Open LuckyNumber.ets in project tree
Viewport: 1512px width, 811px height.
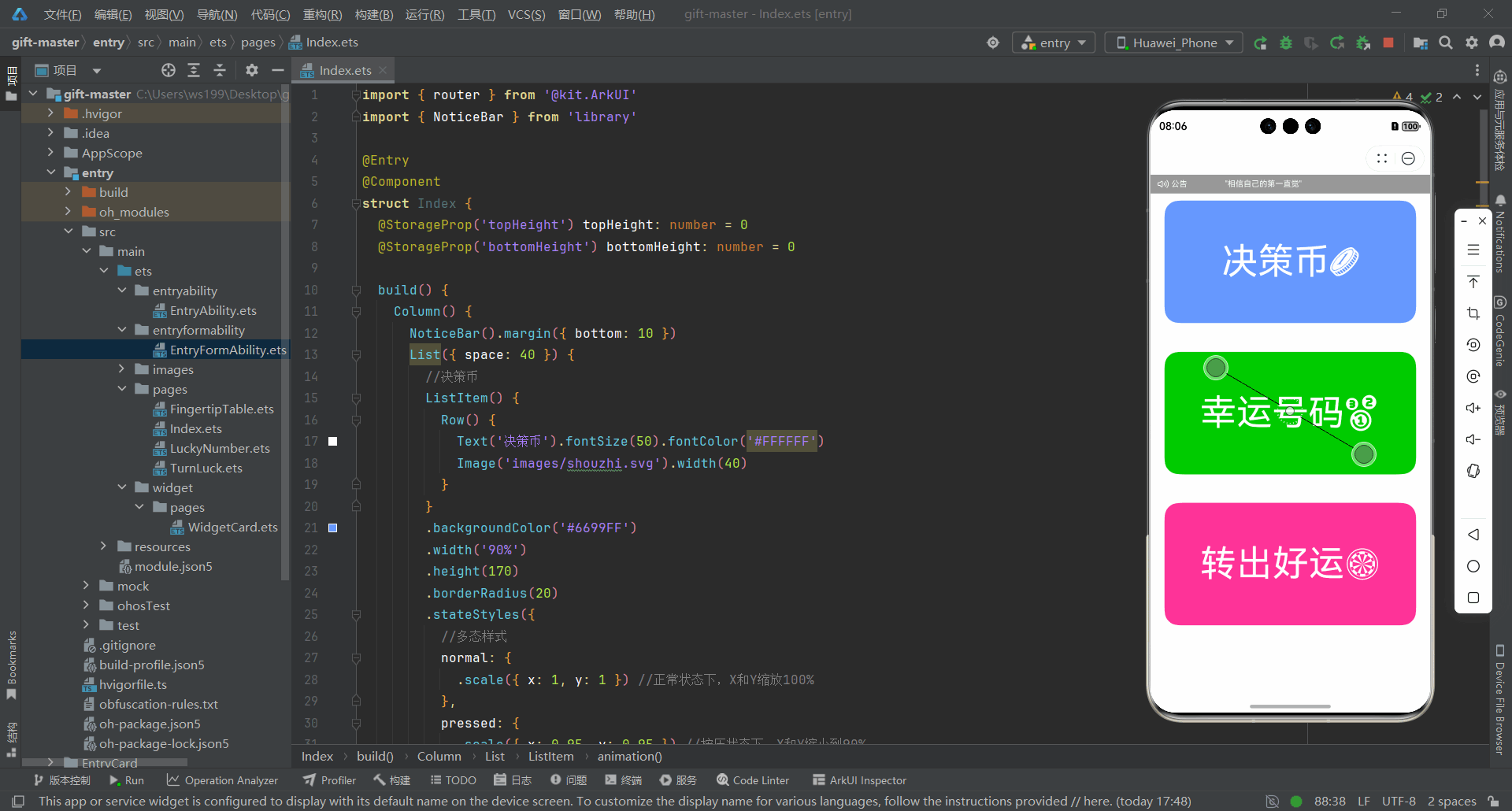coord(220,448)
